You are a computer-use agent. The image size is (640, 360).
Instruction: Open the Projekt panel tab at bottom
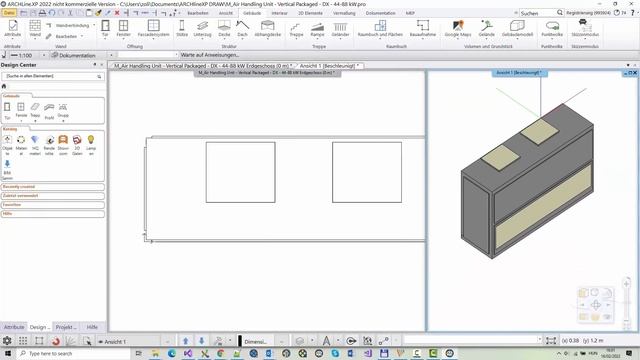click(66, 327)
